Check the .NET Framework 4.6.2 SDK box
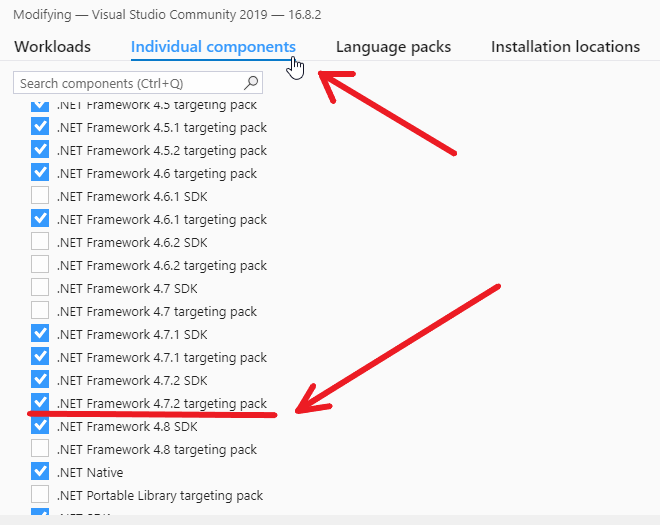Screen dimensions: 660x525 click(40, 242)
